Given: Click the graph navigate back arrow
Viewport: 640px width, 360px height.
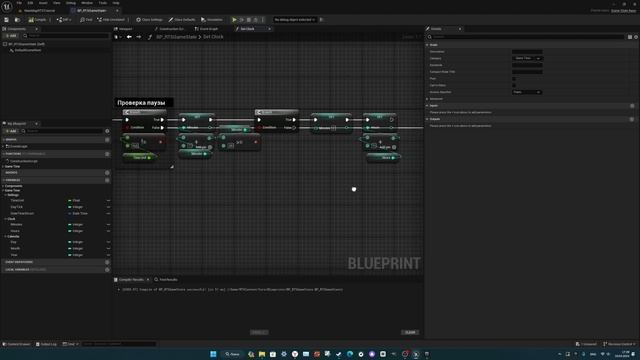Looking at the screenshot, I should pyautogui.click(x=129, y=37).
